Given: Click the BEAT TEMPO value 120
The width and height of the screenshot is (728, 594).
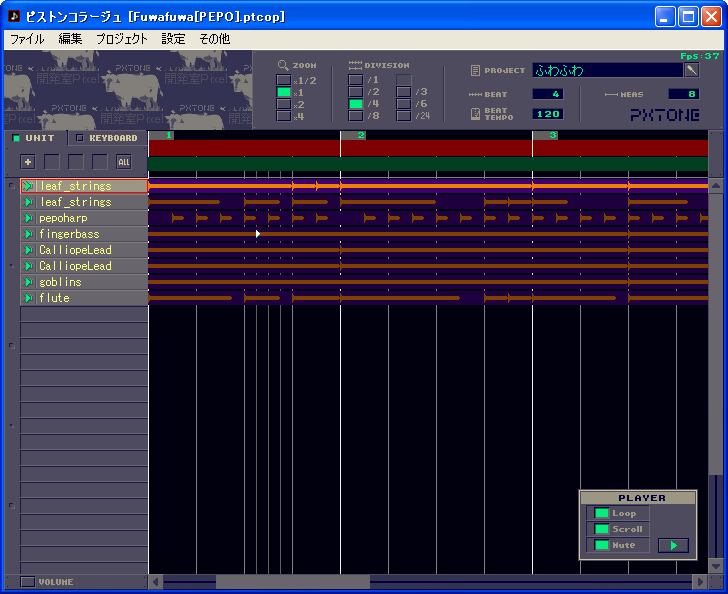Looking at the screenshot, I should click(x=548, y=114).
